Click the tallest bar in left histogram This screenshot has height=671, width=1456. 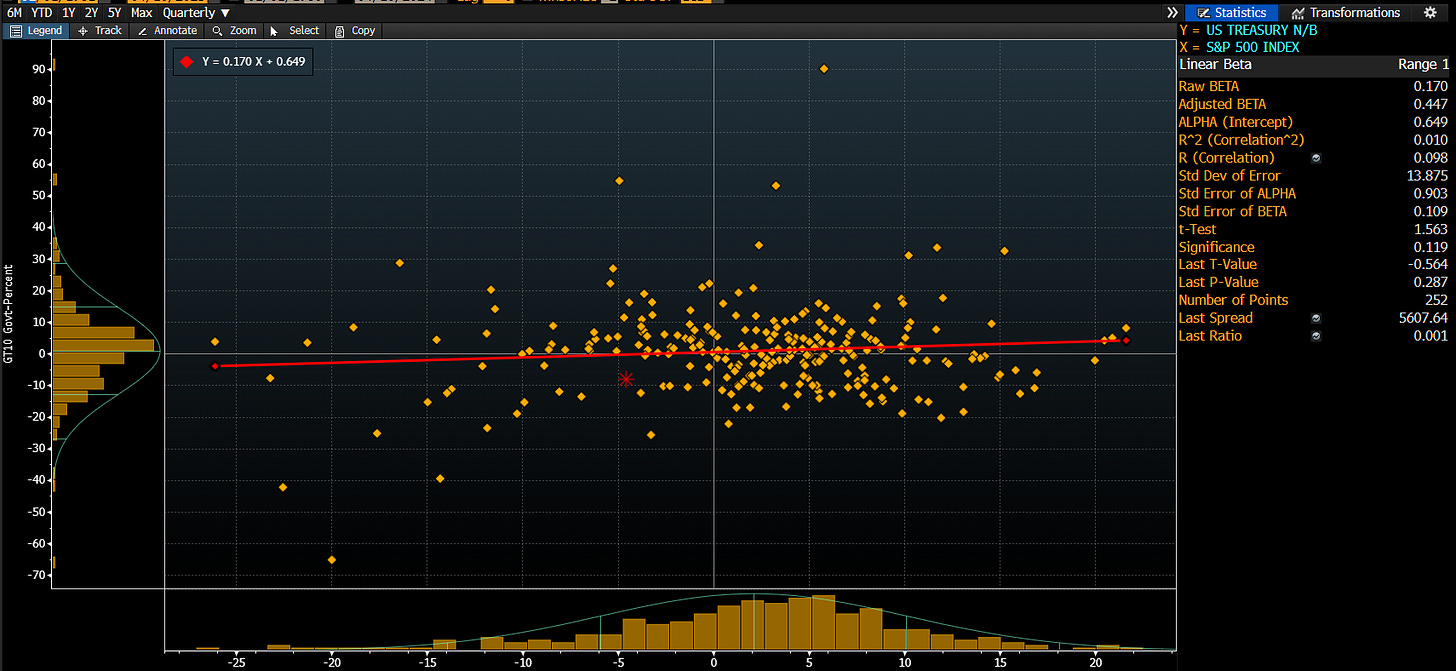(104, 345)
